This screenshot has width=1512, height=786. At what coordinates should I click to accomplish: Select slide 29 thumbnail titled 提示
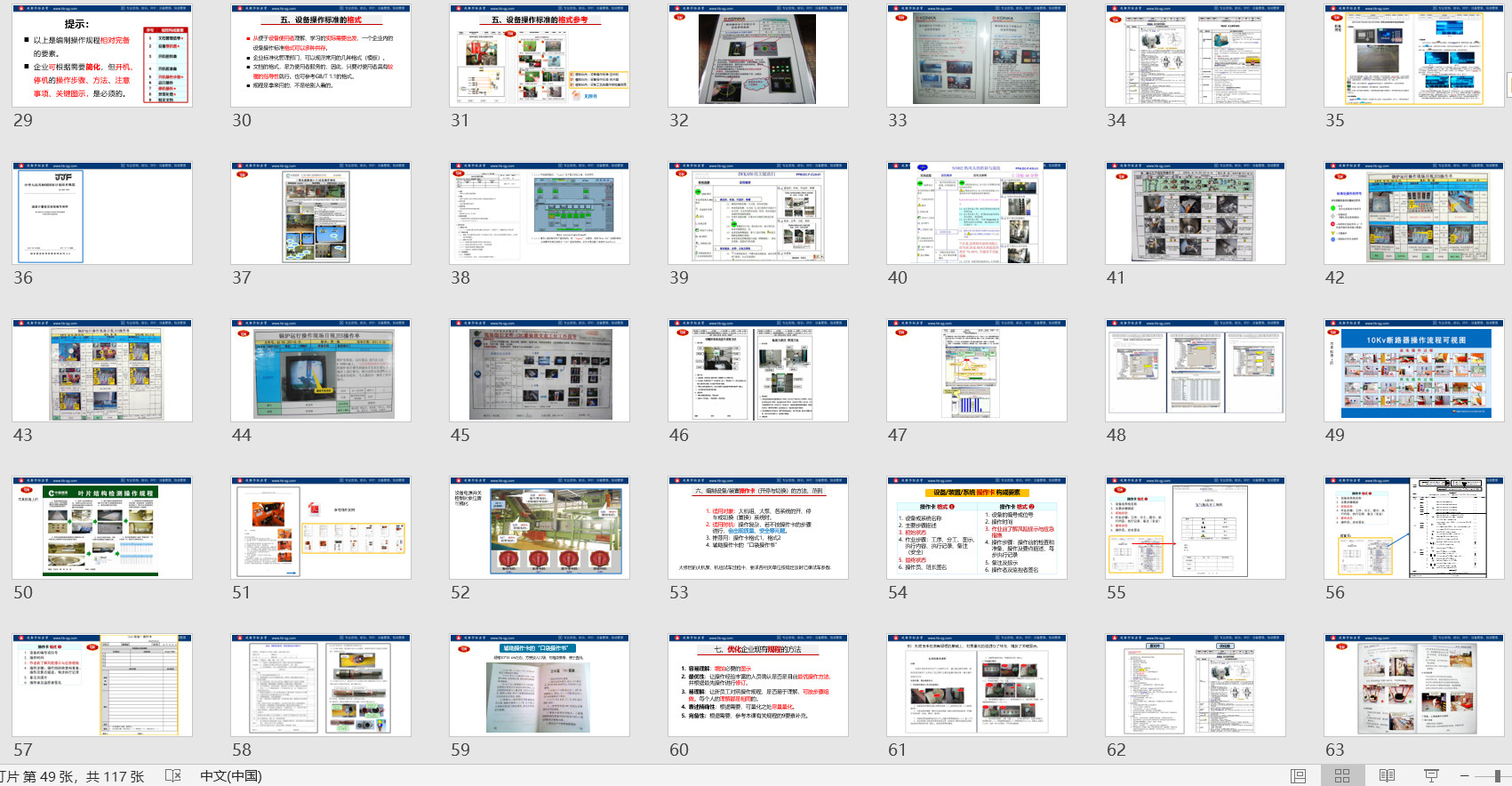pos(102,55)
